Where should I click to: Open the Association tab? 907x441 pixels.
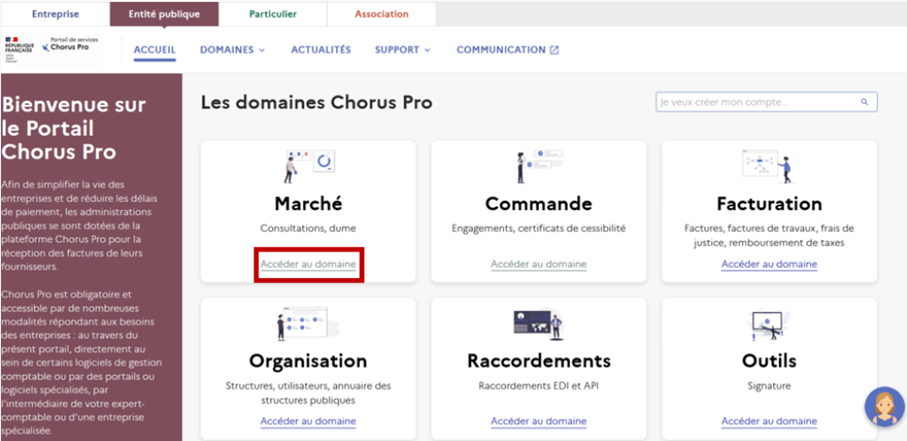click(381, 14)
